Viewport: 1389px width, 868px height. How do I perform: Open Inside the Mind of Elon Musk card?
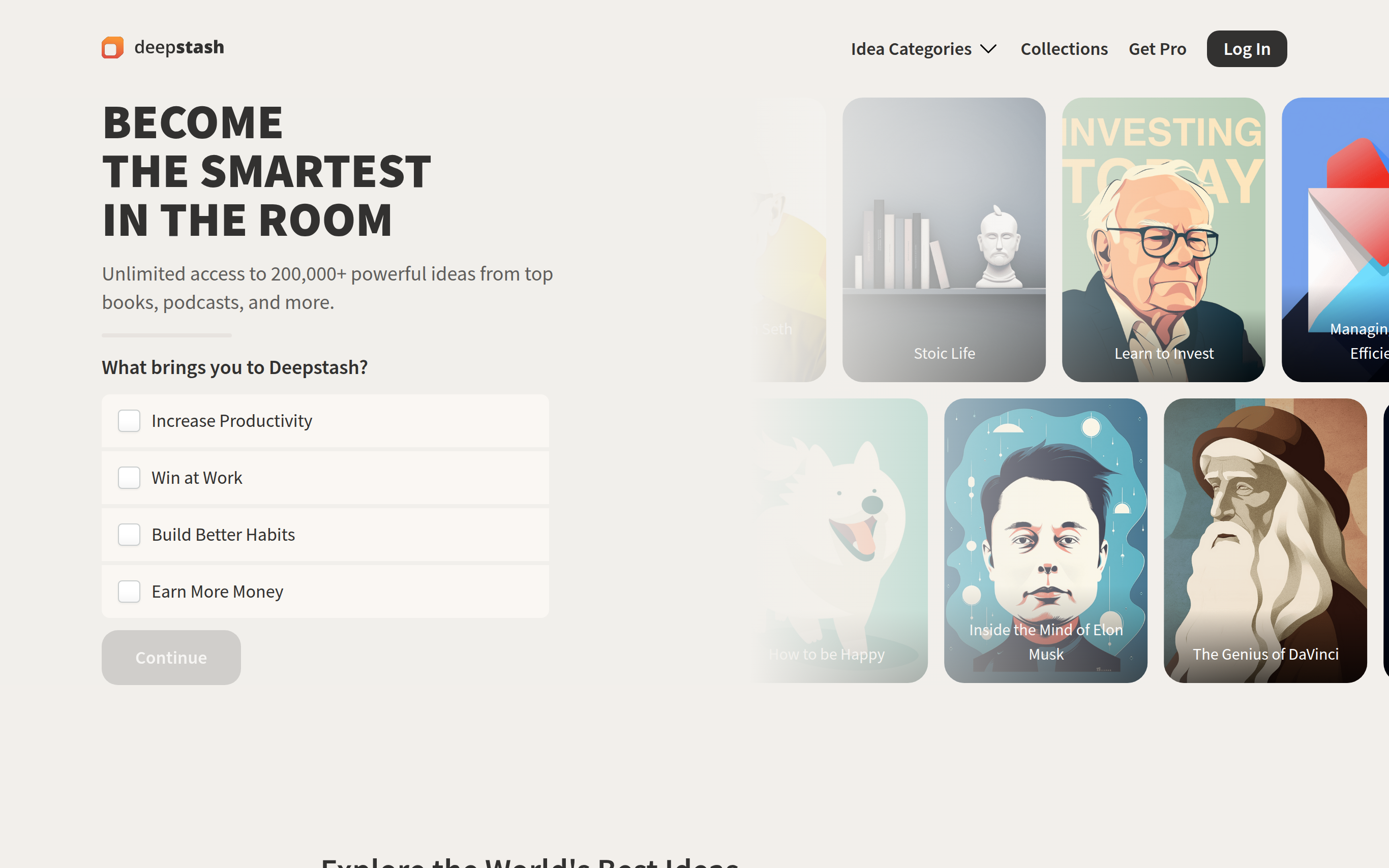tap(1045, 541)
